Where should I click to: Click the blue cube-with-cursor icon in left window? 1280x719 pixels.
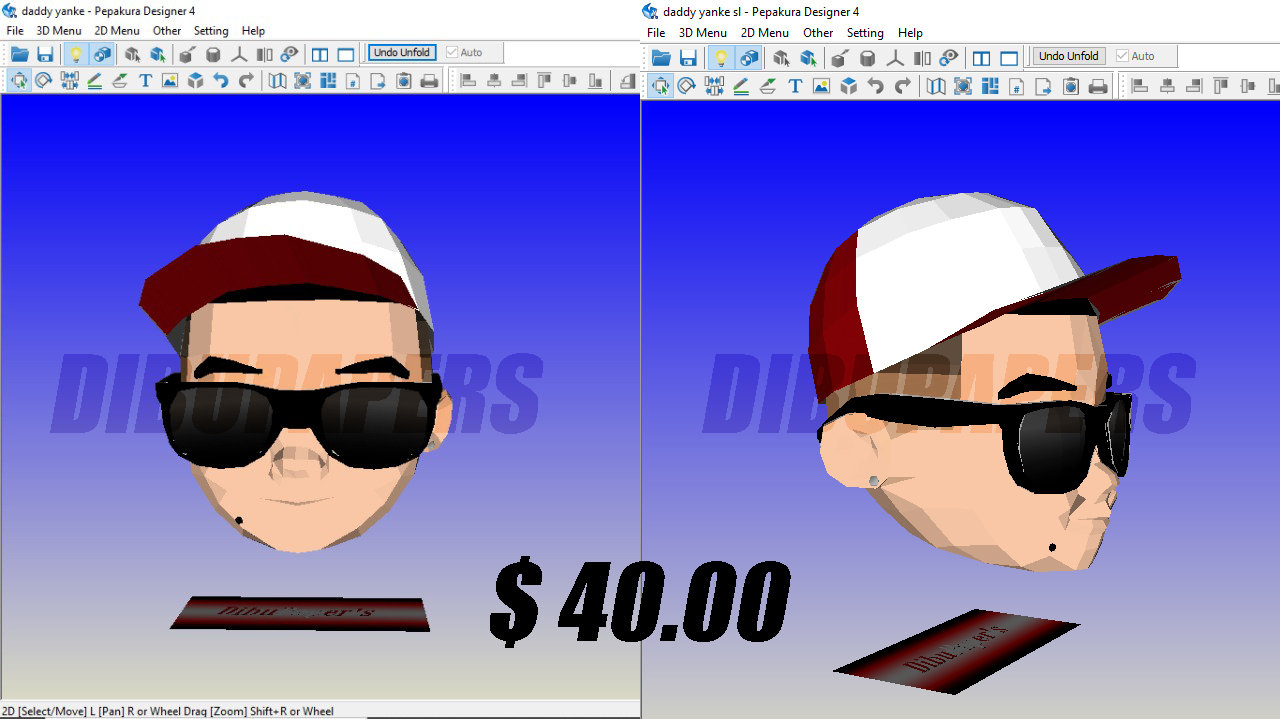click(x=158, y=54)
